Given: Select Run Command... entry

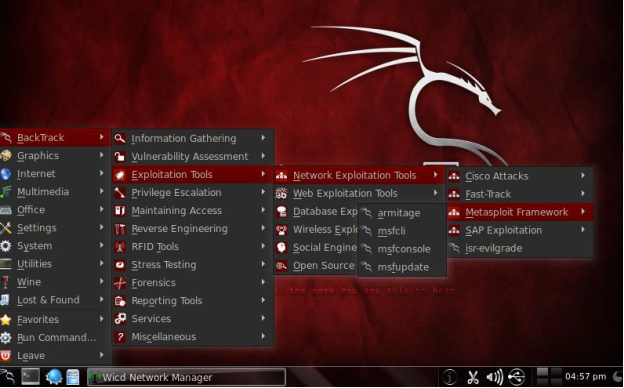Looking at the screenshot, I should [x=54, y=337].
